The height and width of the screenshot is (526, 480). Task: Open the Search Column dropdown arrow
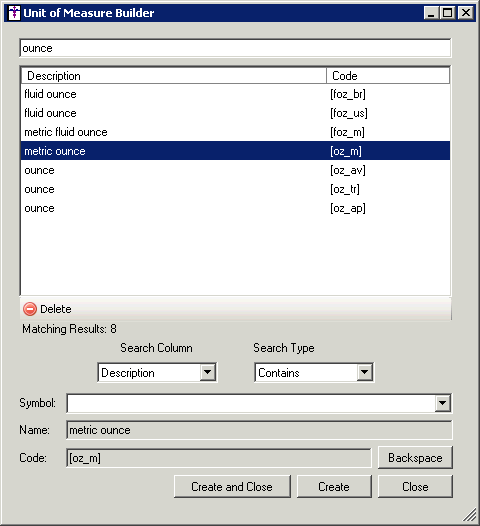208,372
